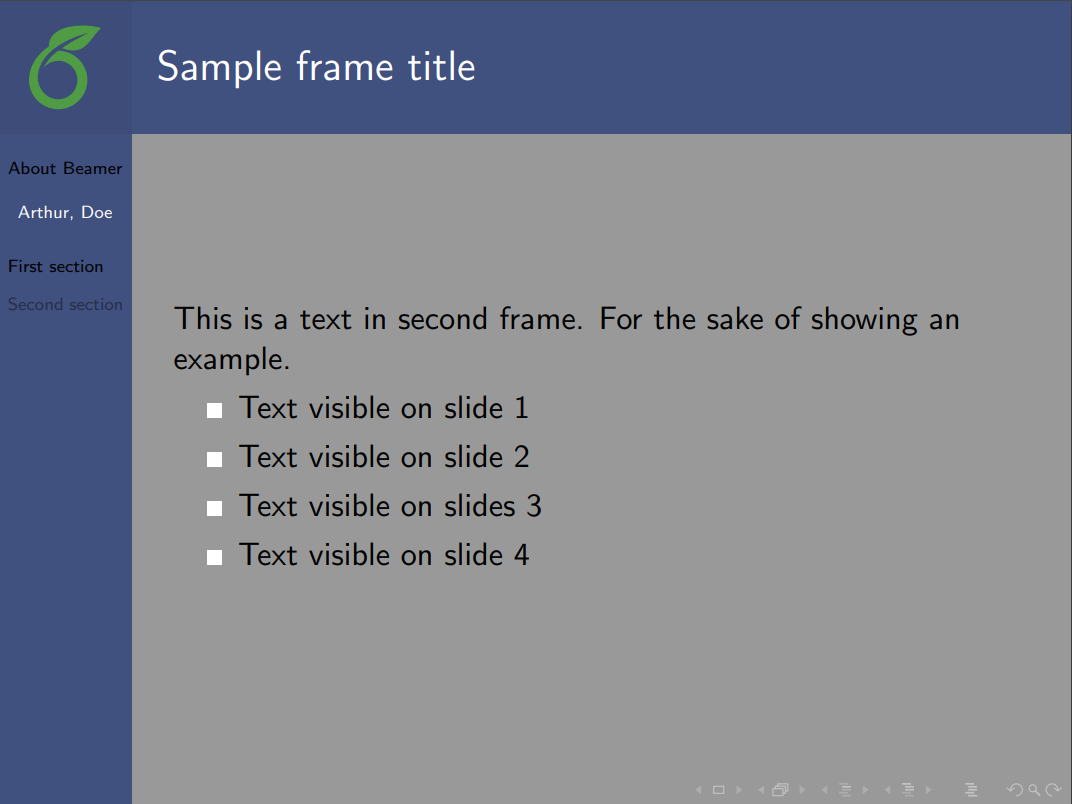Click the go forward curved arrow
The image size is (1072, 804).
(1053, 790)
